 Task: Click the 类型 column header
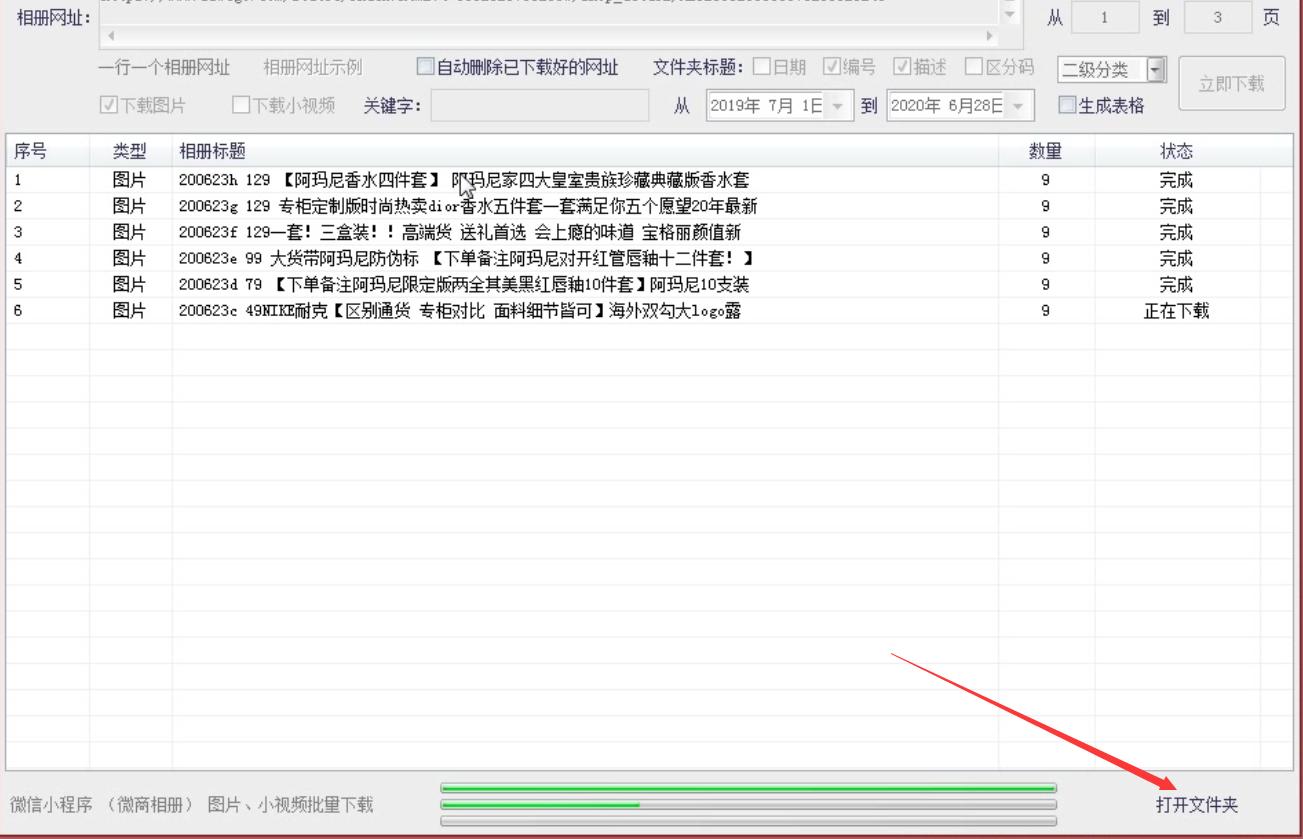pyautogui.click(x=131, y=152)
